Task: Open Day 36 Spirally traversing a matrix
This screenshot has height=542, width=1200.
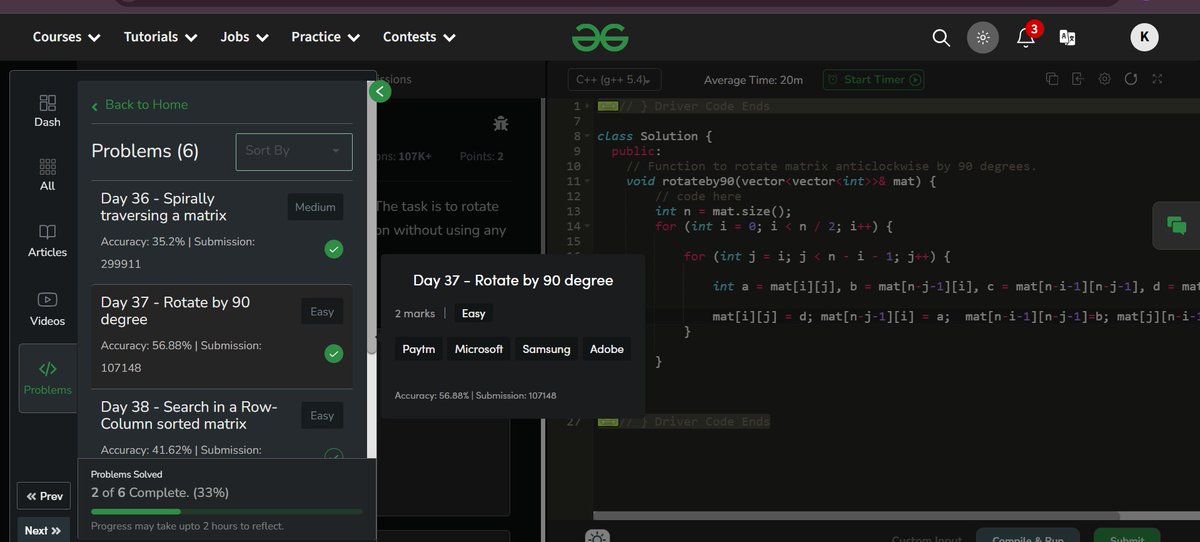Action: tap(221, 232)
